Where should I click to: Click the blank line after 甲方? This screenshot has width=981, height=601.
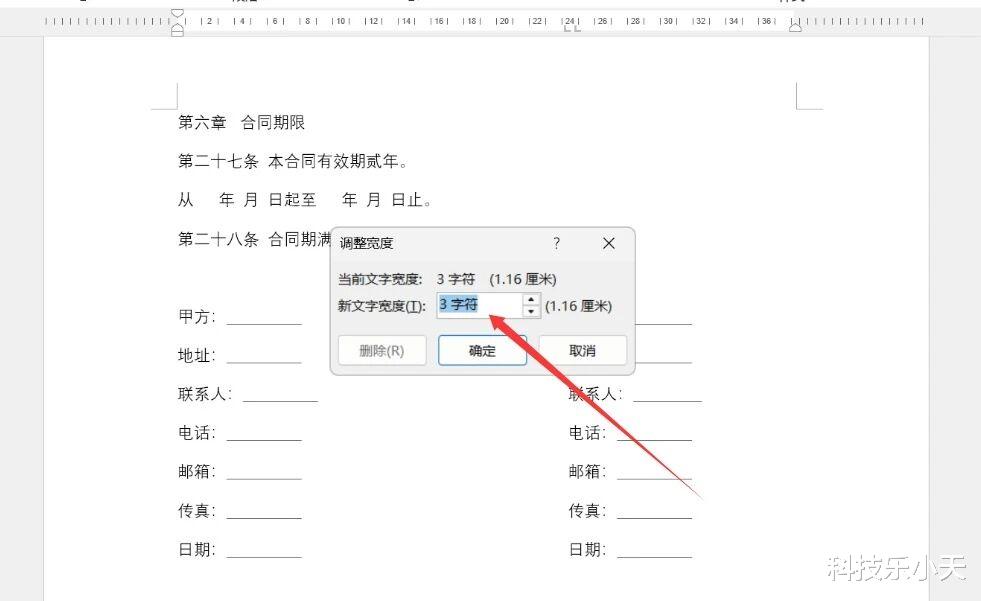tap(264, 318)
